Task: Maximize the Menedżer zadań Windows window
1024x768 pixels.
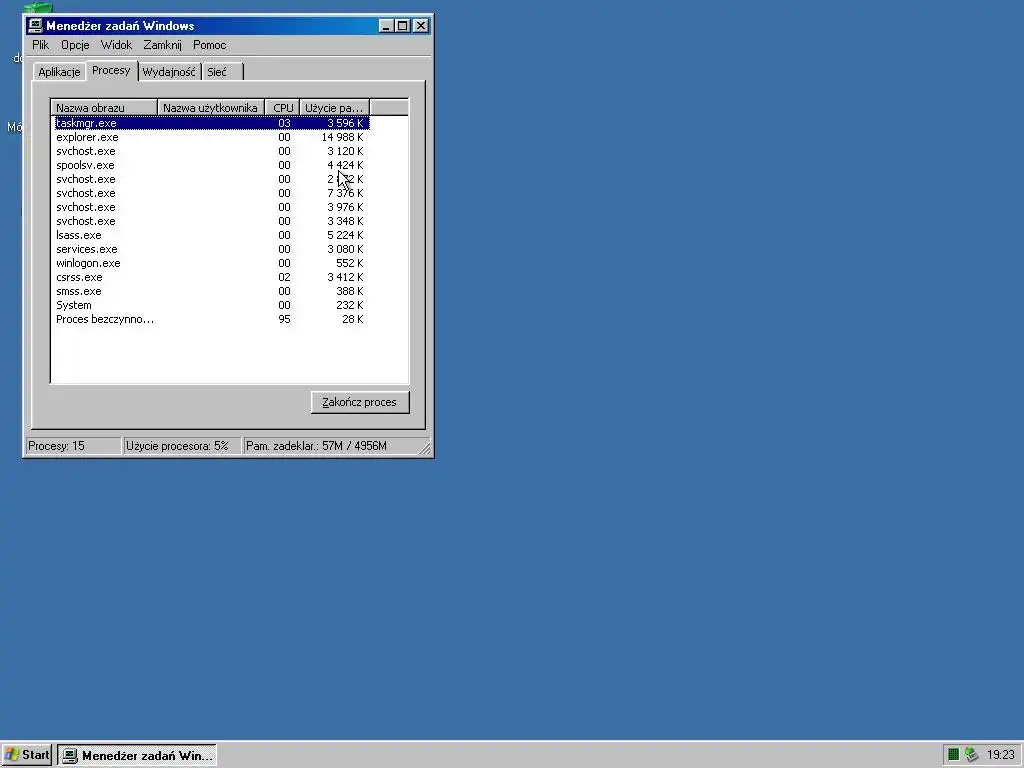Action: 403,26
